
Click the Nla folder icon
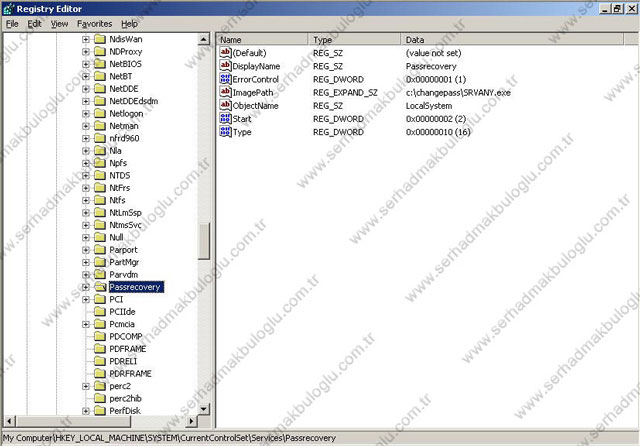100,151
